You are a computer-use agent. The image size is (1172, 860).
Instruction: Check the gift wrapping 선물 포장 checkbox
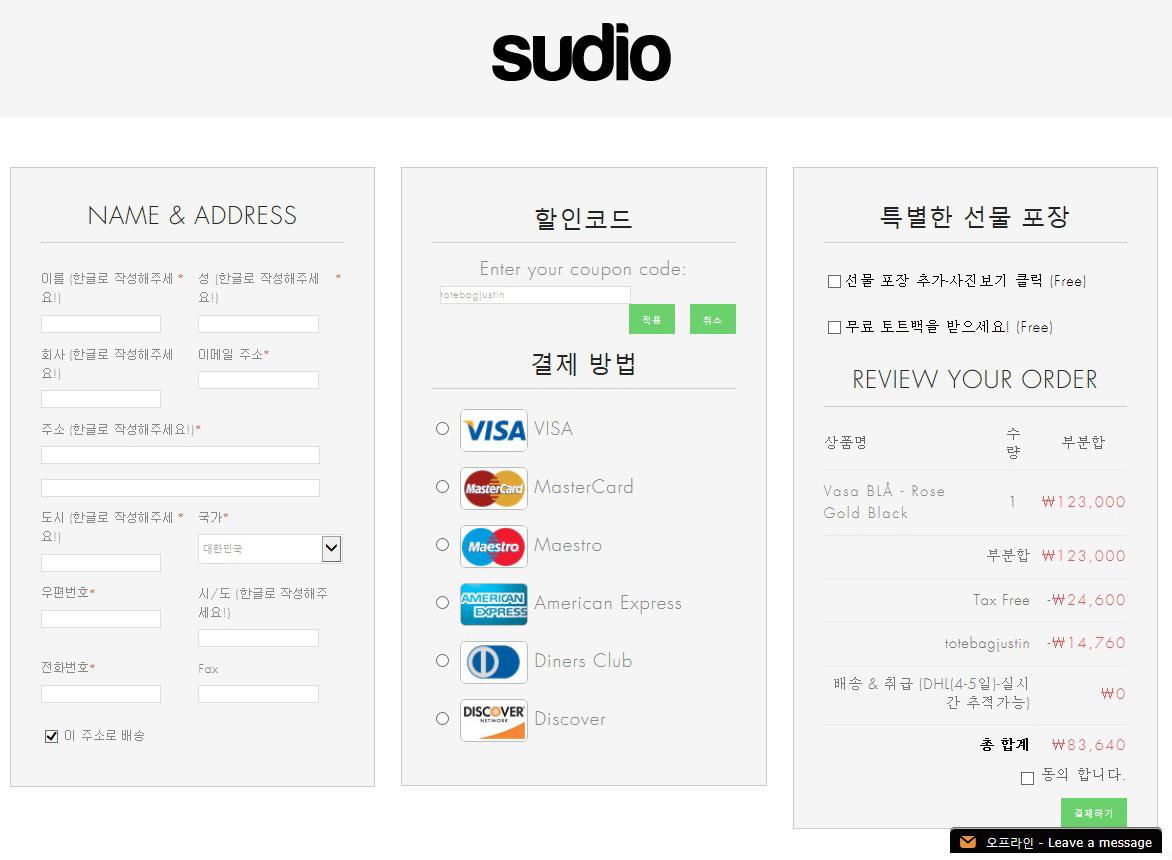tap(834, 282)
